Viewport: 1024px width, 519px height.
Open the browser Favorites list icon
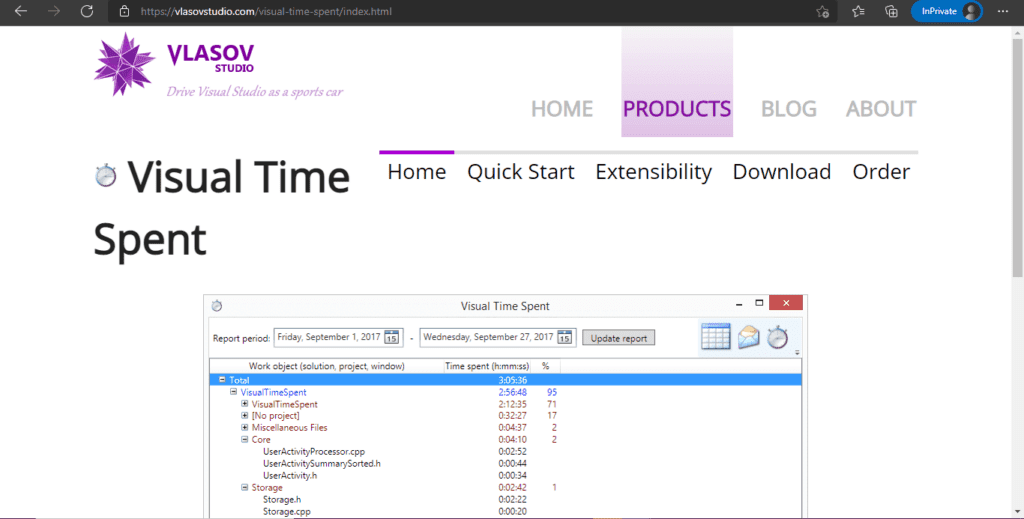858,11
